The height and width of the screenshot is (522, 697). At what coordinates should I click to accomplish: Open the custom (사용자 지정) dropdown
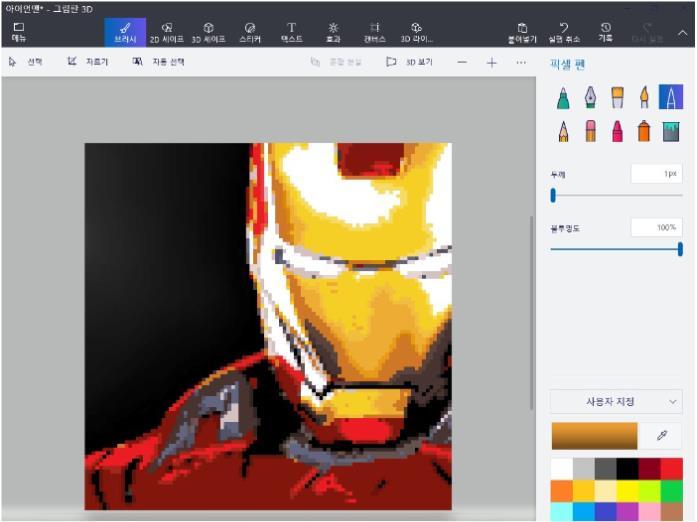pyautogui.click(x=616, y=402)
